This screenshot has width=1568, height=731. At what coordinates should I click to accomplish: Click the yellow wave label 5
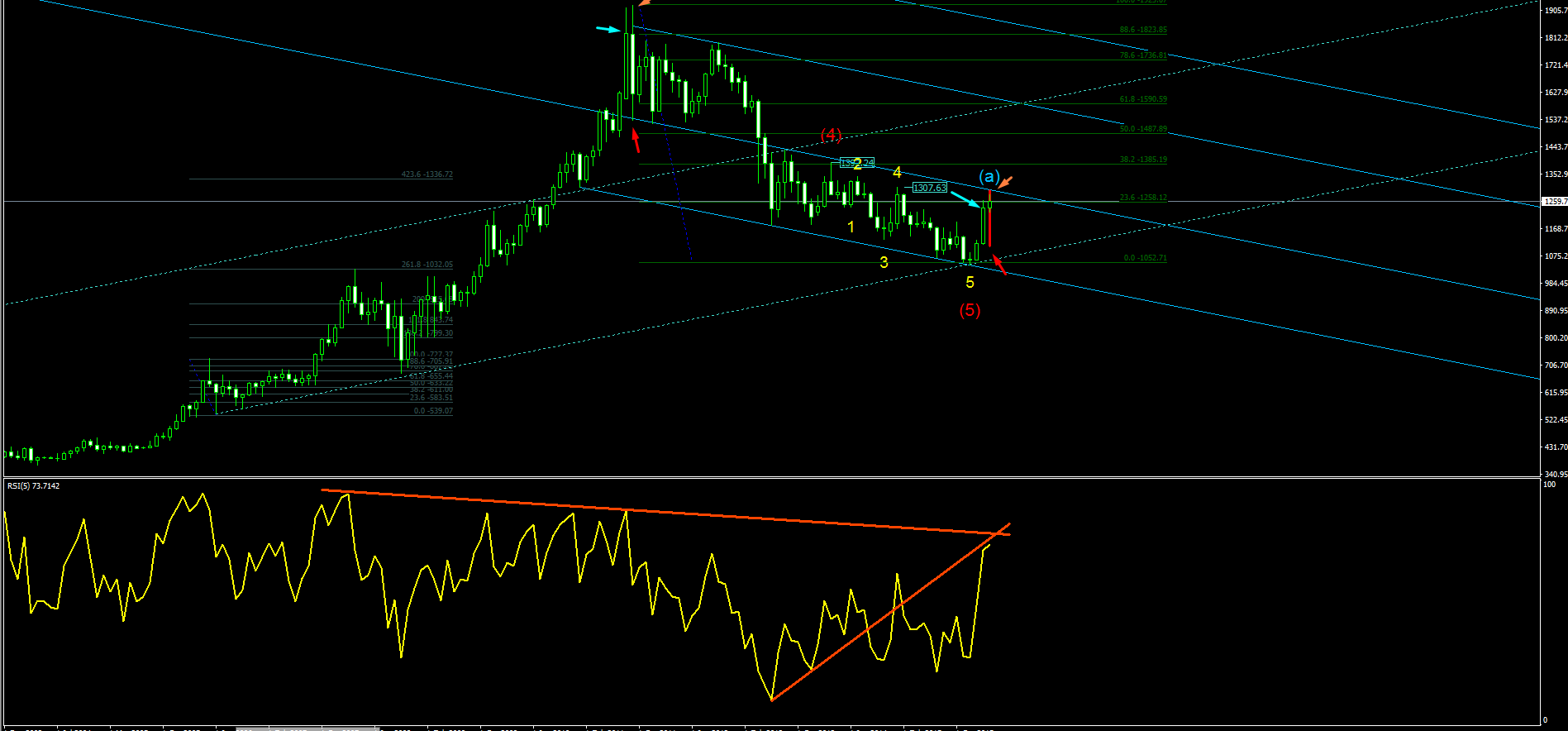point(970,282)
